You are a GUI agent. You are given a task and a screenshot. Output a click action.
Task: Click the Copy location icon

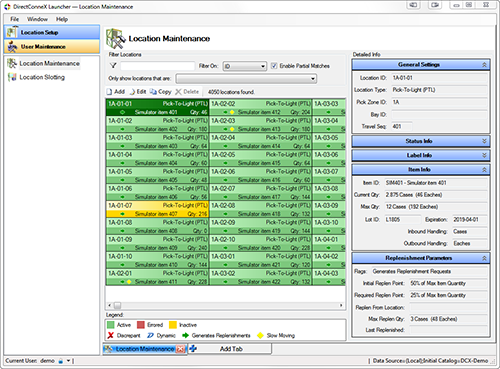(153, 92)
